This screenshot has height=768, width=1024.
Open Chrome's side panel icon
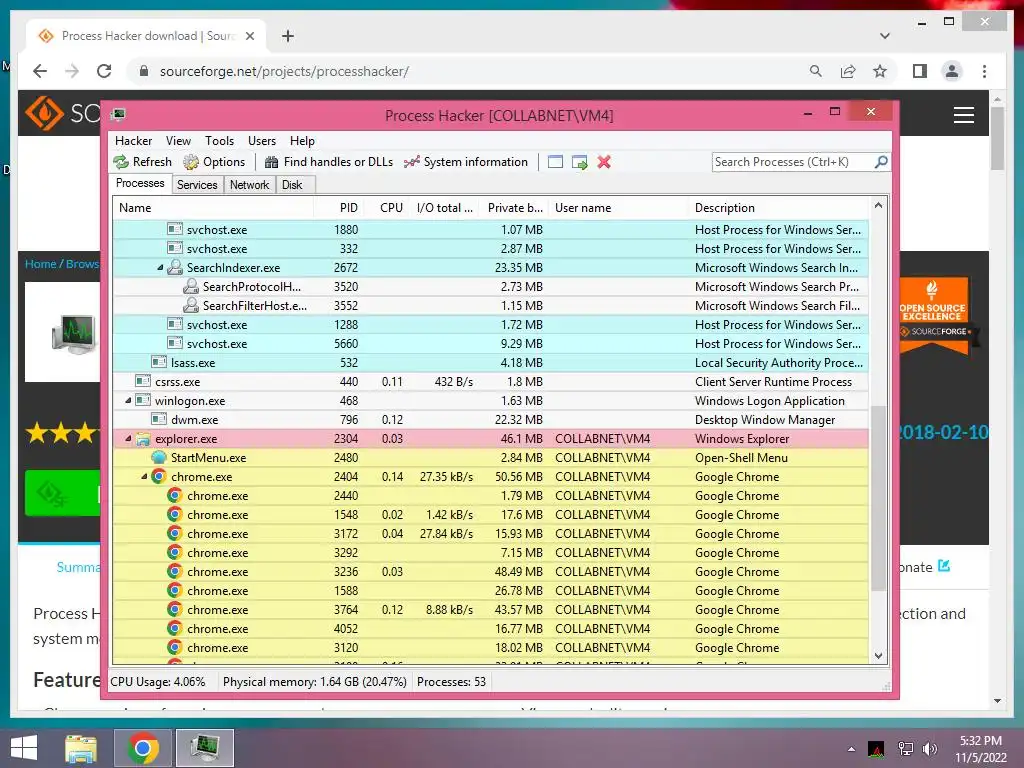(920, 71)
